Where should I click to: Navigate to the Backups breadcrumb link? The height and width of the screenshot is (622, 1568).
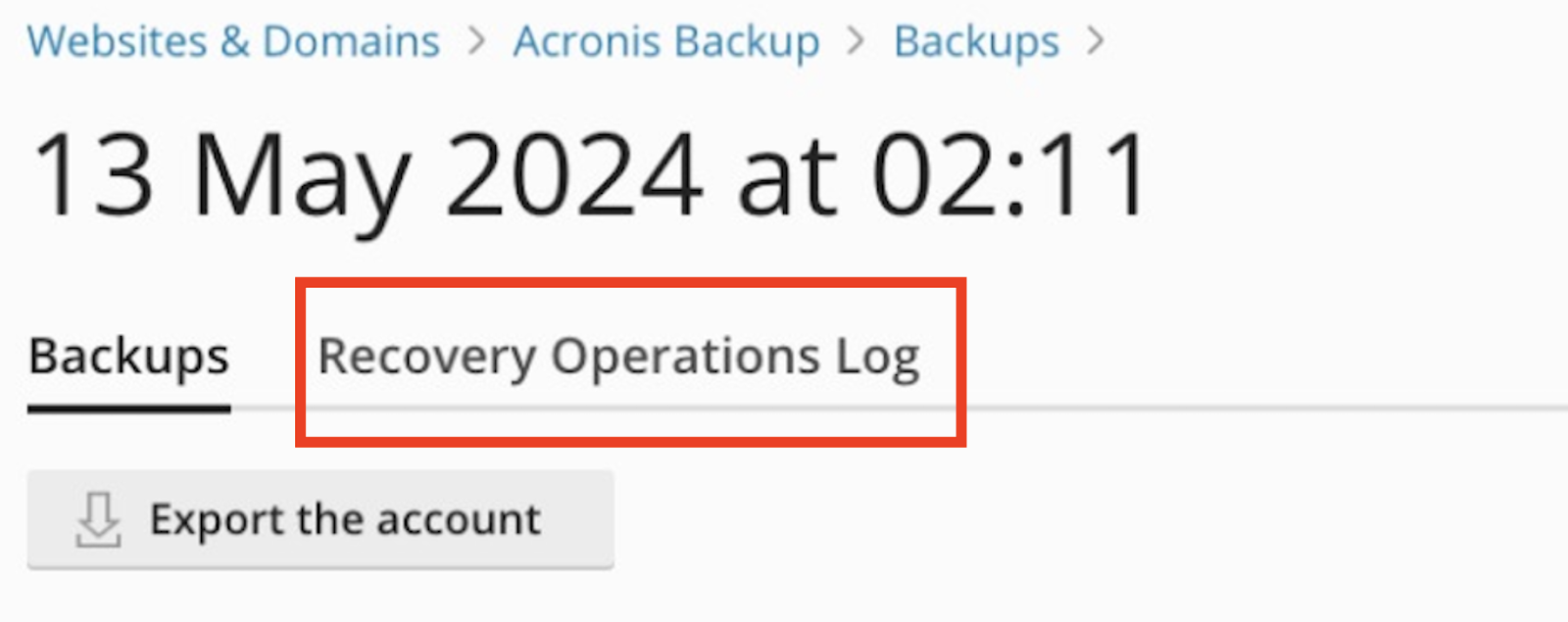coord(977,43)
